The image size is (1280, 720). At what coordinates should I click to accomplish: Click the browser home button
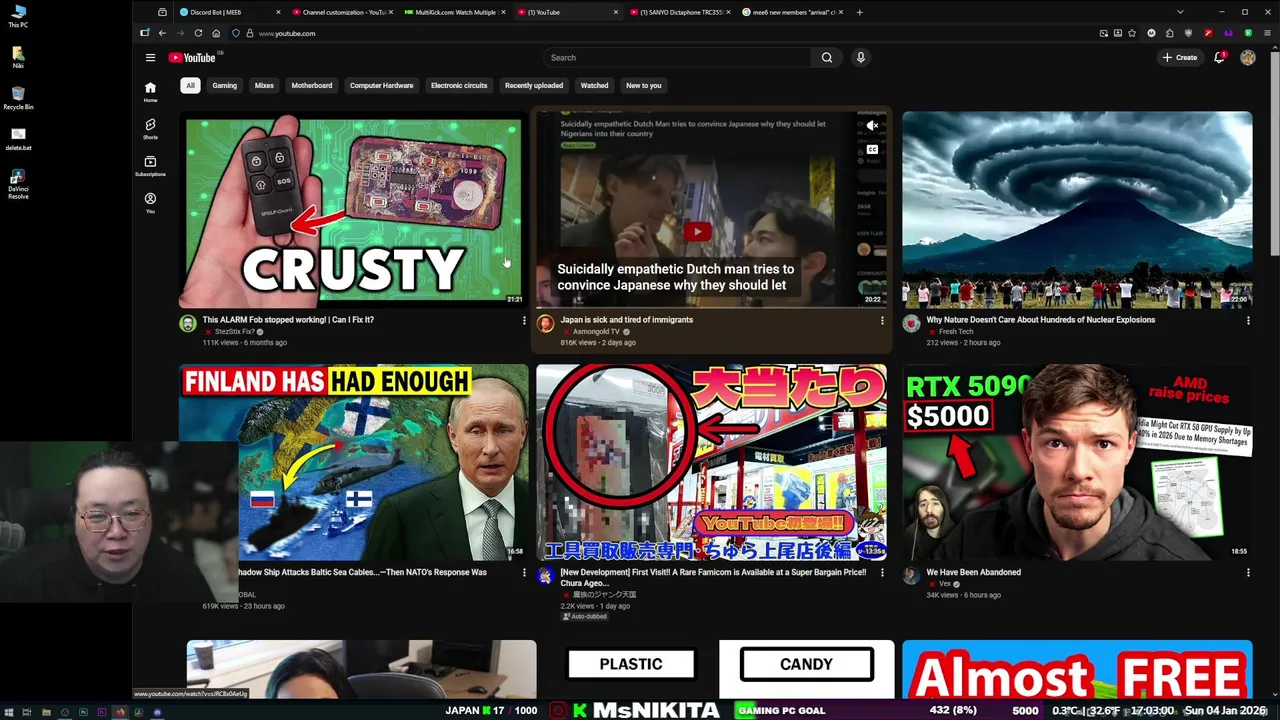point(216,33)
